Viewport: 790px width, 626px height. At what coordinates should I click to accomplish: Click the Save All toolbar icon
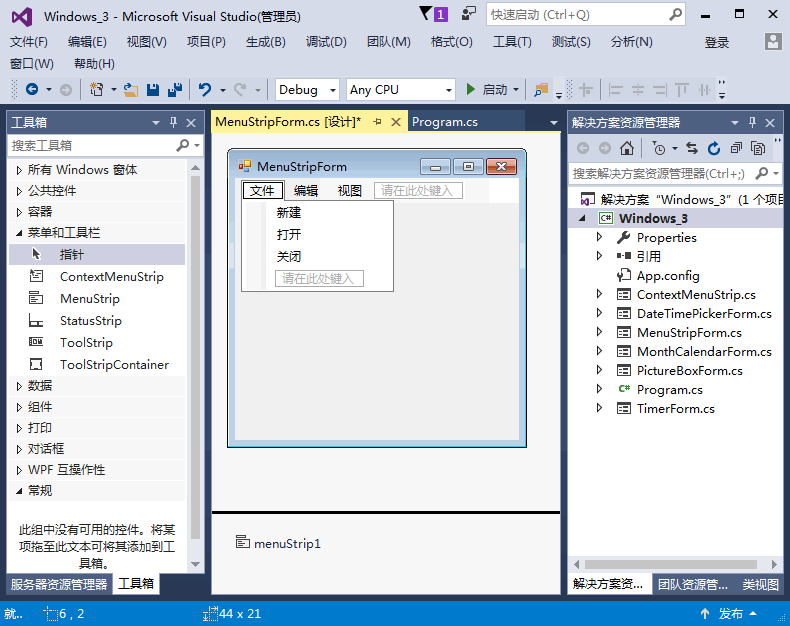click(173, 90)
